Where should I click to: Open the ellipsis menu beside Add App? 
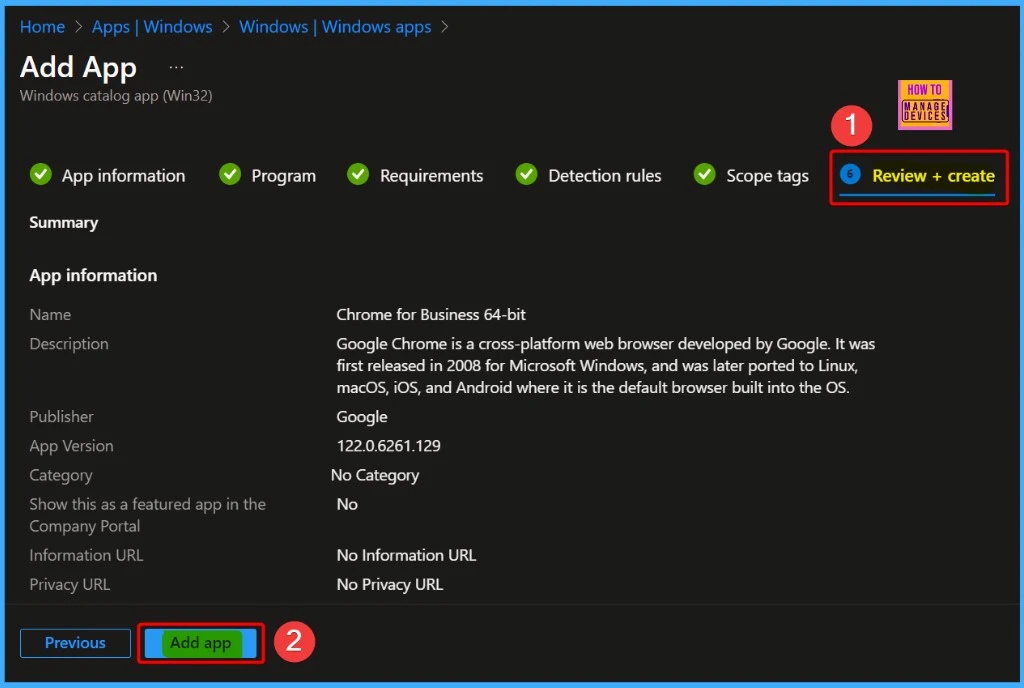tap(176, 67)
